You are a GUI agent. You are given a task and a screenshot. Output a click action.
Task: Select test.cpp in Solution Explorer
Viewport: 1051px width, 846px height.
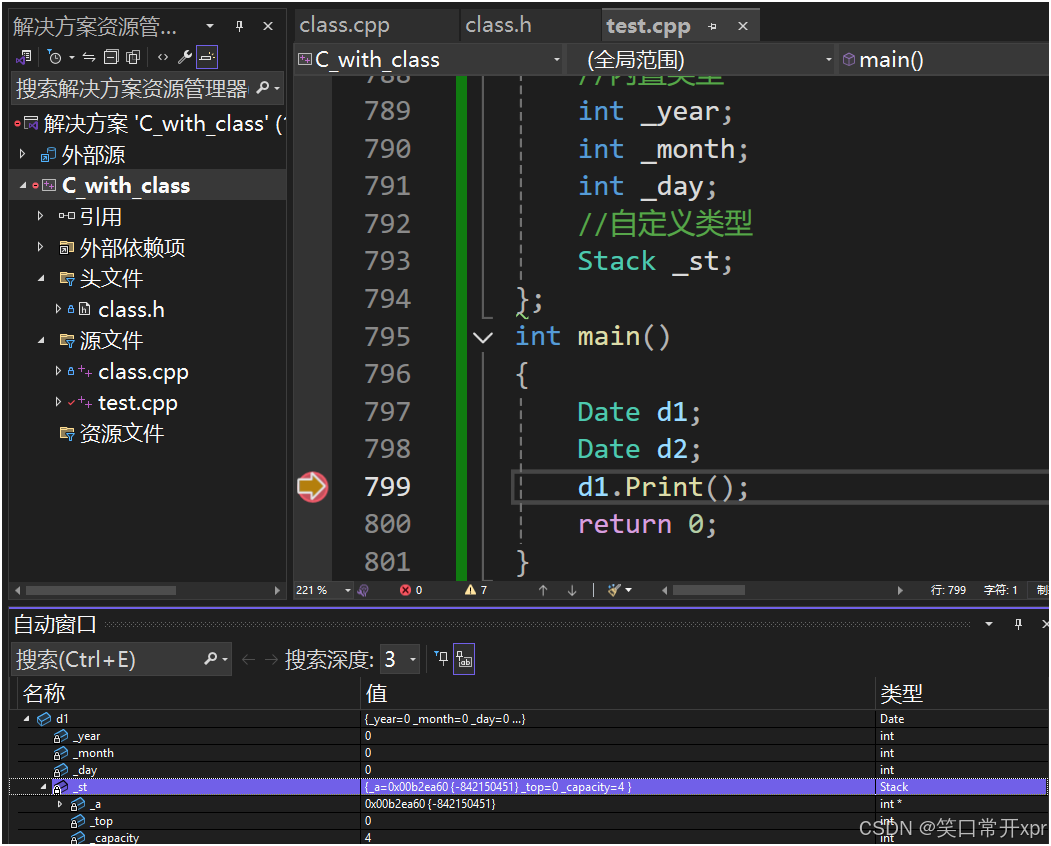(137, 402)
